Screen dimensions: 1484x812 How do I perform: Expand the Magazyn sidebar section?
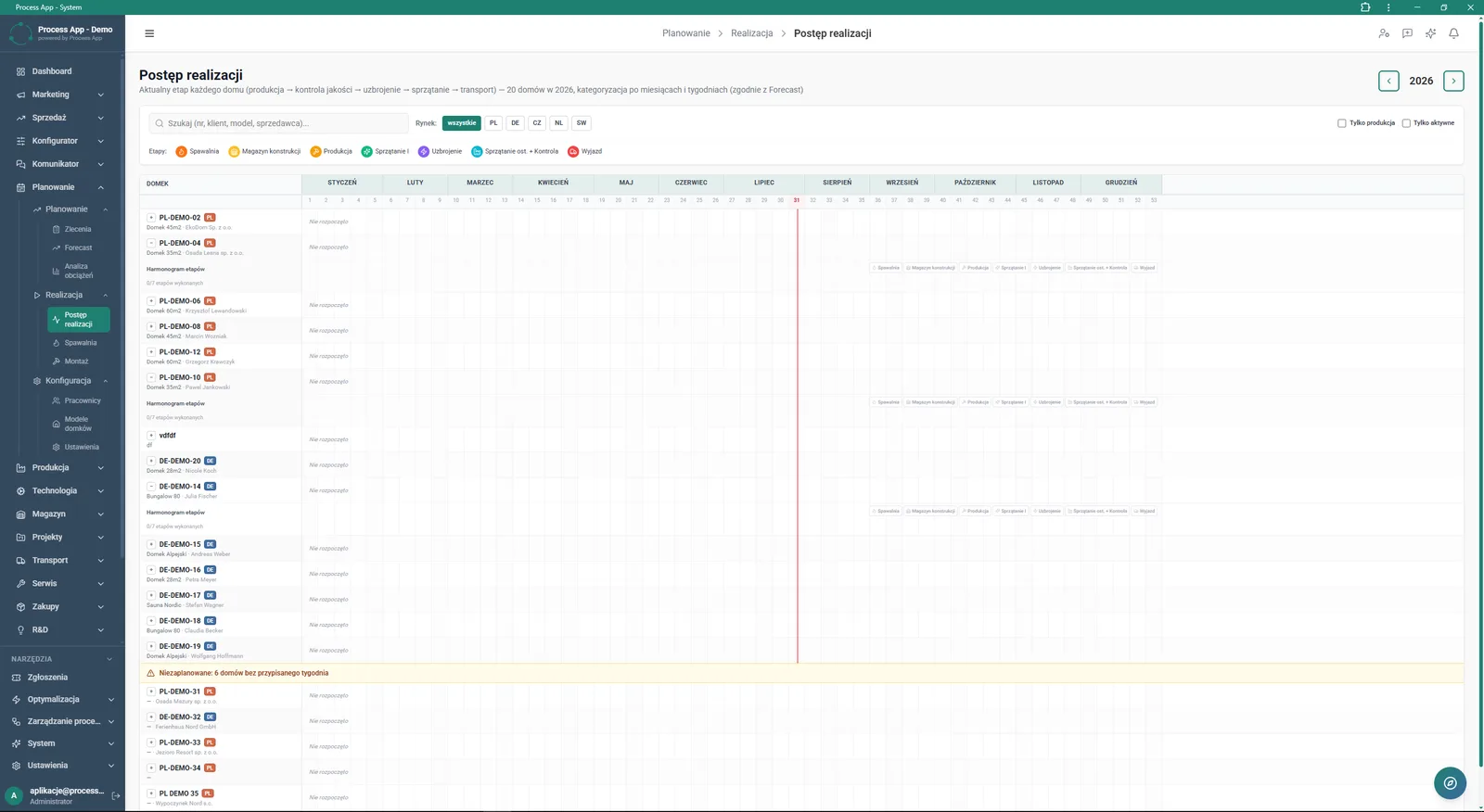[61, 514]
